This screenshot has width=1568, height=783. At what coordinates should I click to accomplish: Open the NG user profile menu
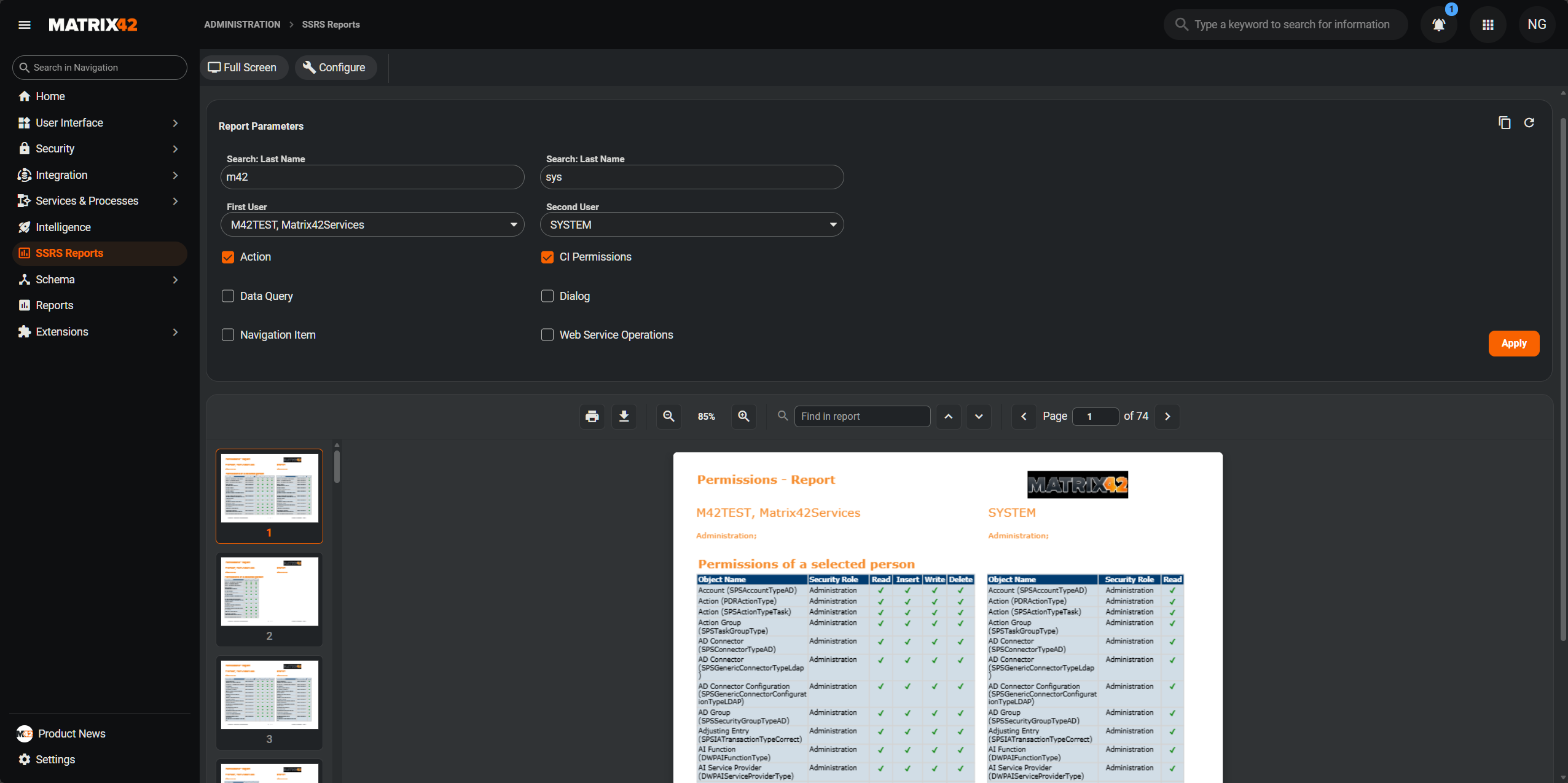(1537, 25)
